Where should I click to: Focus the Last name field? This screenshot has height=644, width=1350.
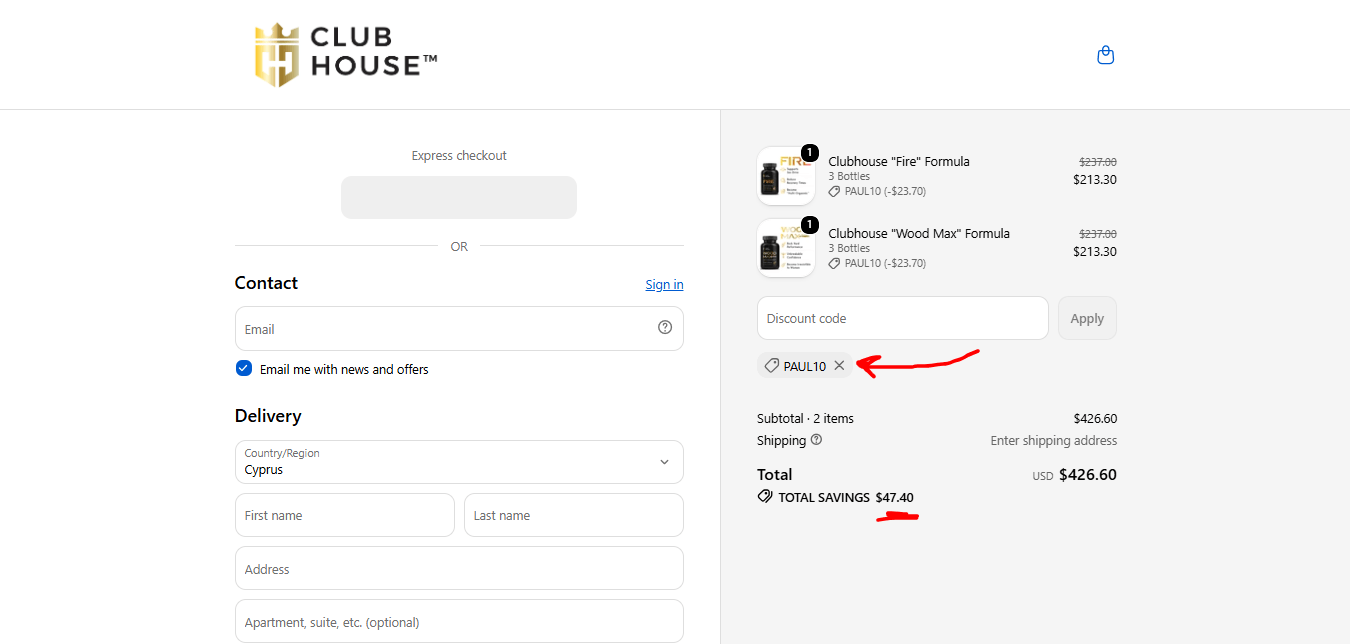point(574,515)
